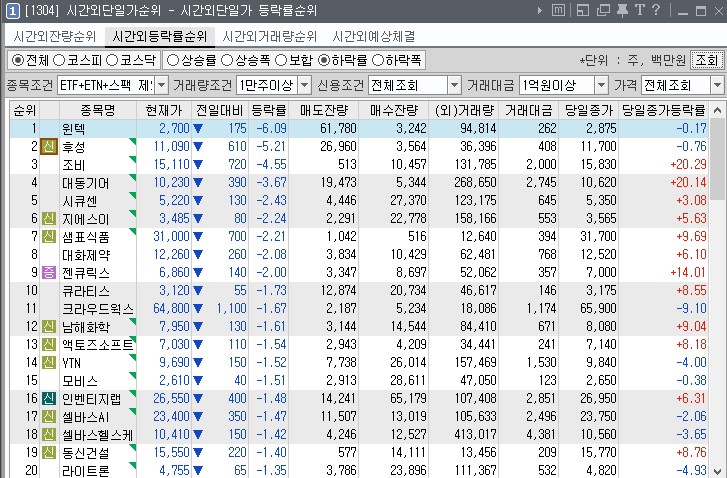Image resolution: width=727 pixels, height=478 pixels.
Task: Switch to the 시간외등락률순위 tab
Action: coord(159,36)
